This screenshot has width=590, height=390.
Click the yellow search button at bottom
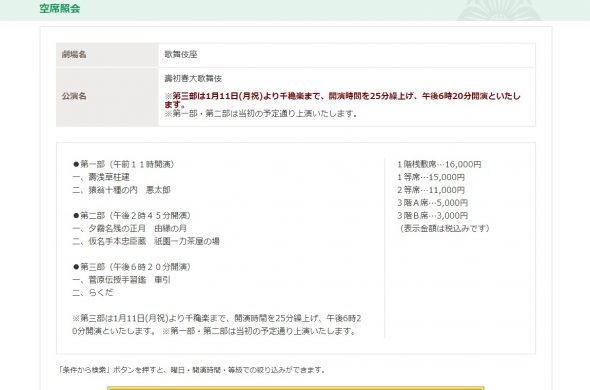click(295, 388)
